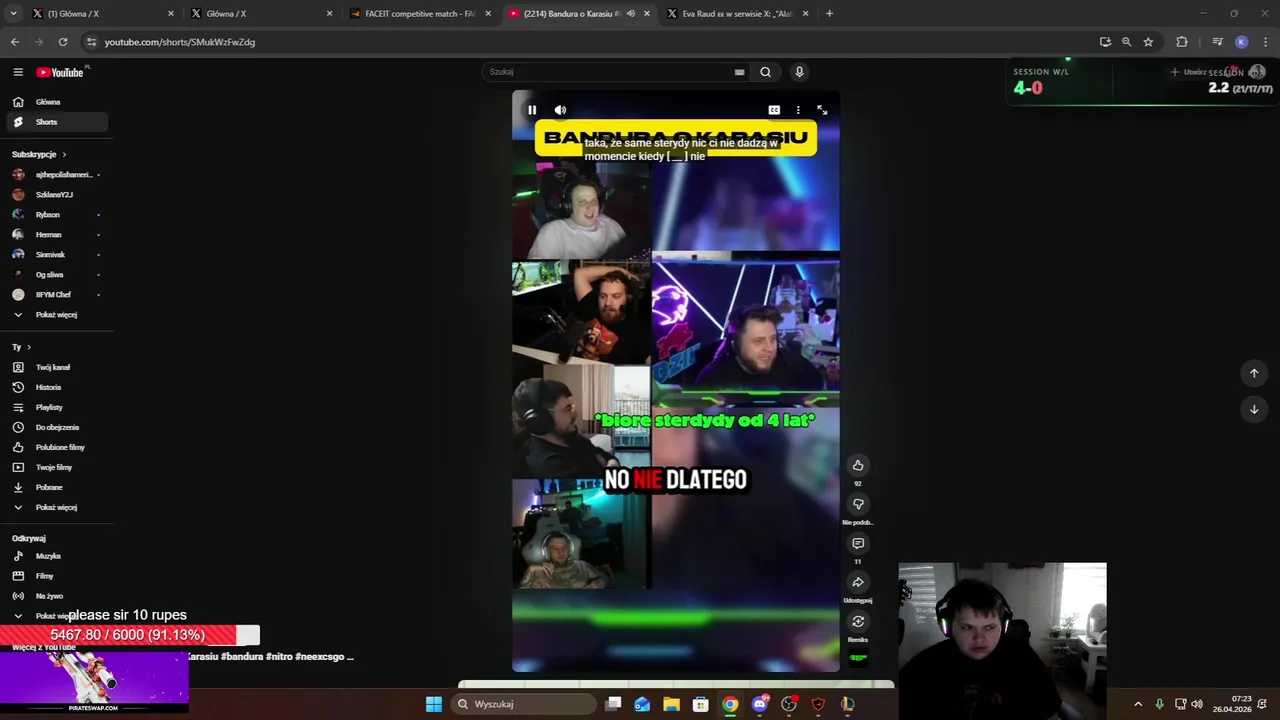Switch to the Eva Raud X tab

tap(738, 14)
